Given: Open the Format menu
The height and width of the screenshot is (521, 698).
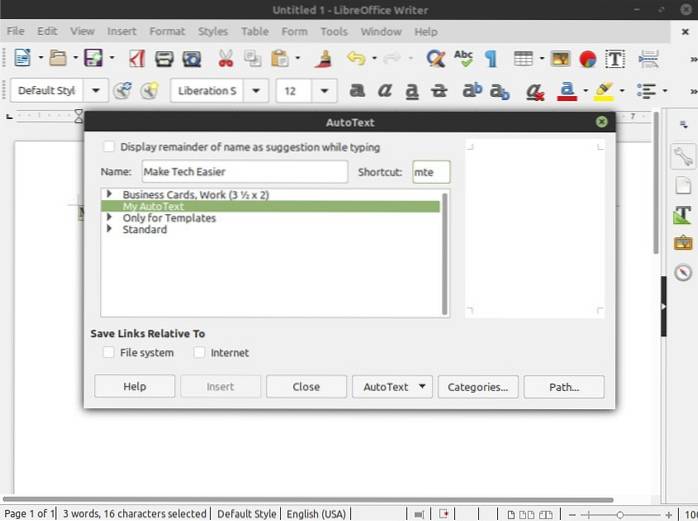Looking at the screenshot, I should click(x=167, y=31).
